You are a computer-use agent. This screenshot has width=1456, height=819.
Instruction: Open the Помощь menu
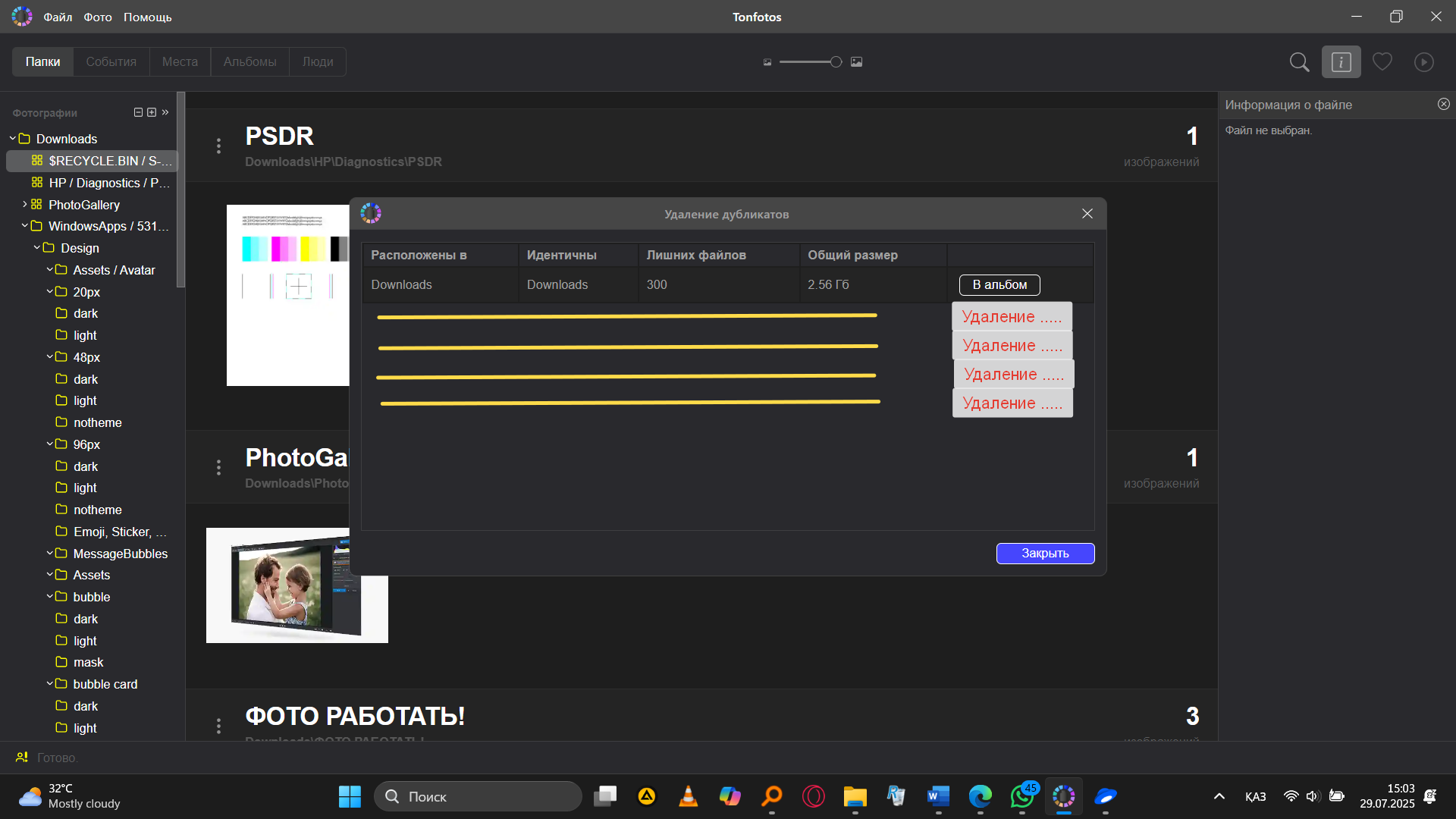click(x=148, y=17)
